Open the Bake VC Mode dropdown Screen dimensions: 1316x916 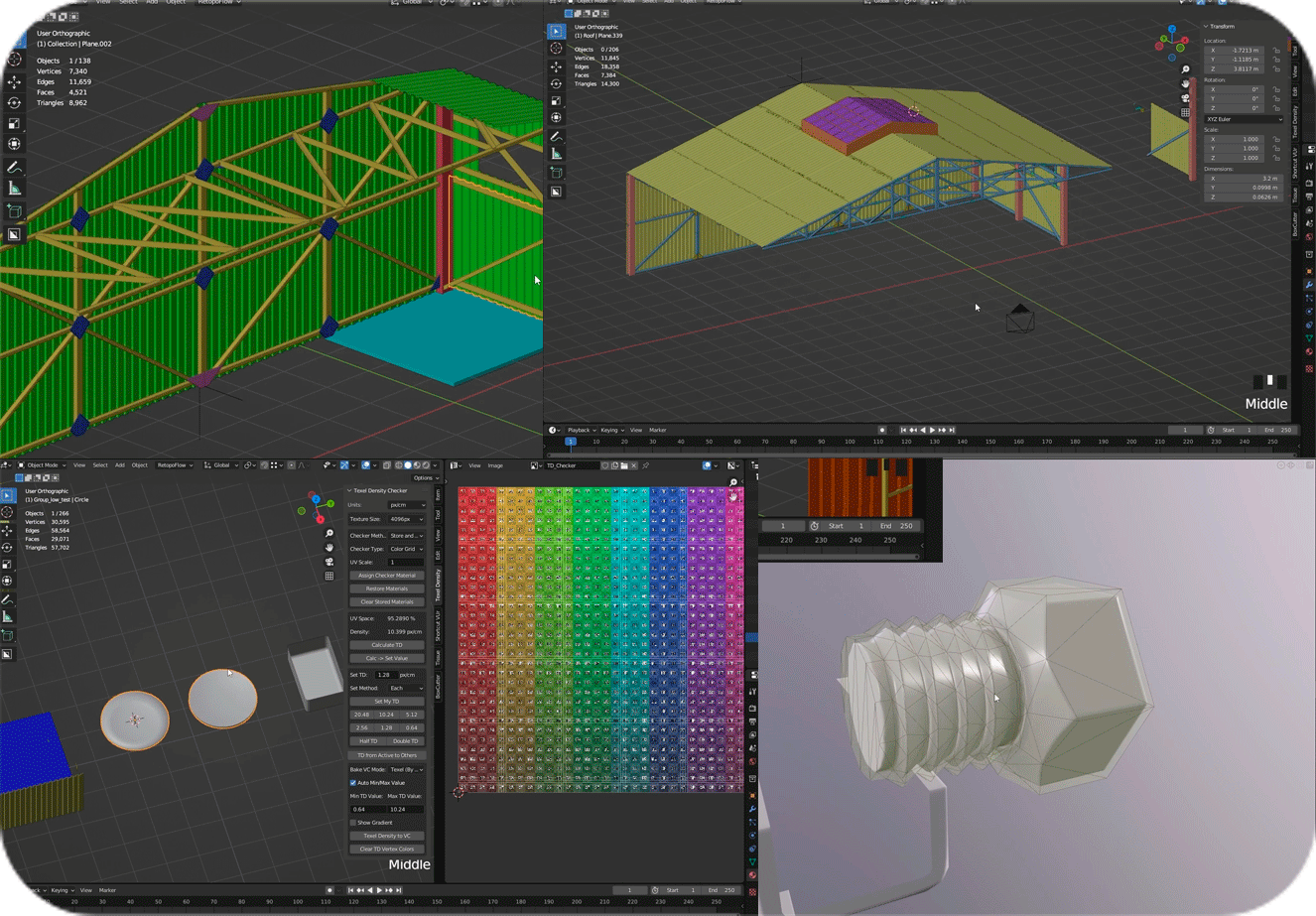[x=407, y=769]
